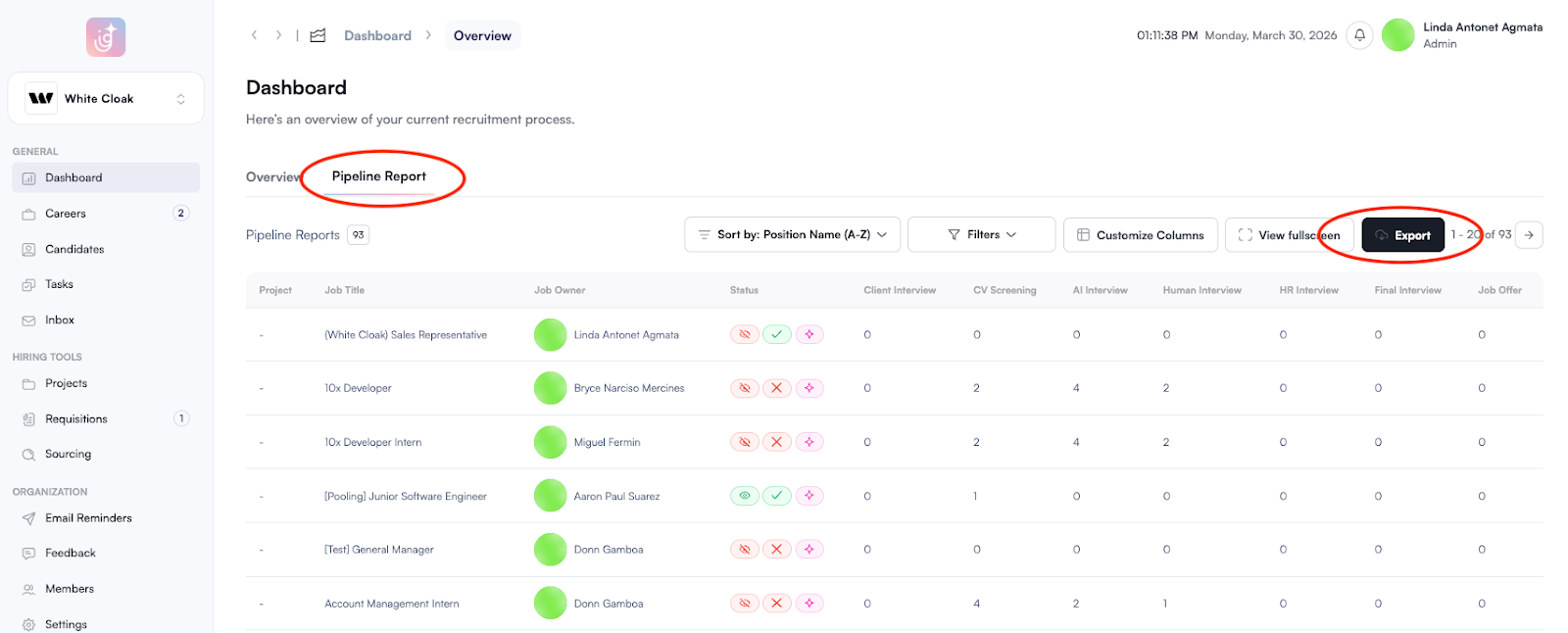Viewport: 1568px width, 633px height.
Task: Click AI sparkle icon for Sales Representative
Action: pyautogui.click(x=809, y=334)
